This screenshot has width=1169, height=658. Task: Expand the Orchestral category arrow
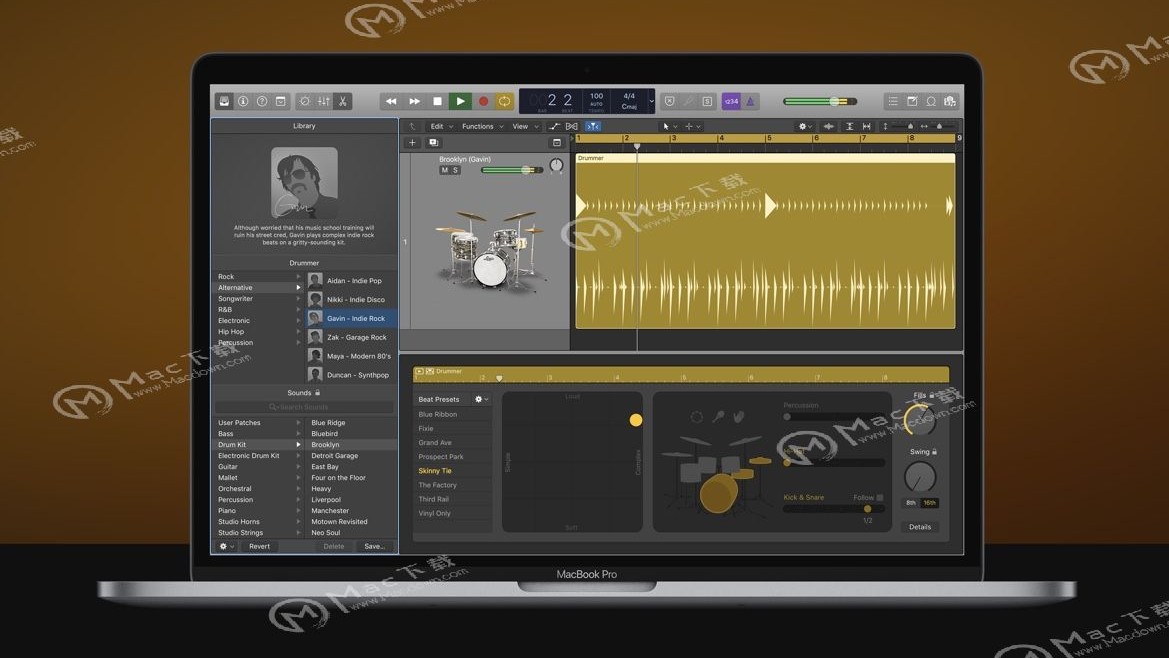[298, 489]
